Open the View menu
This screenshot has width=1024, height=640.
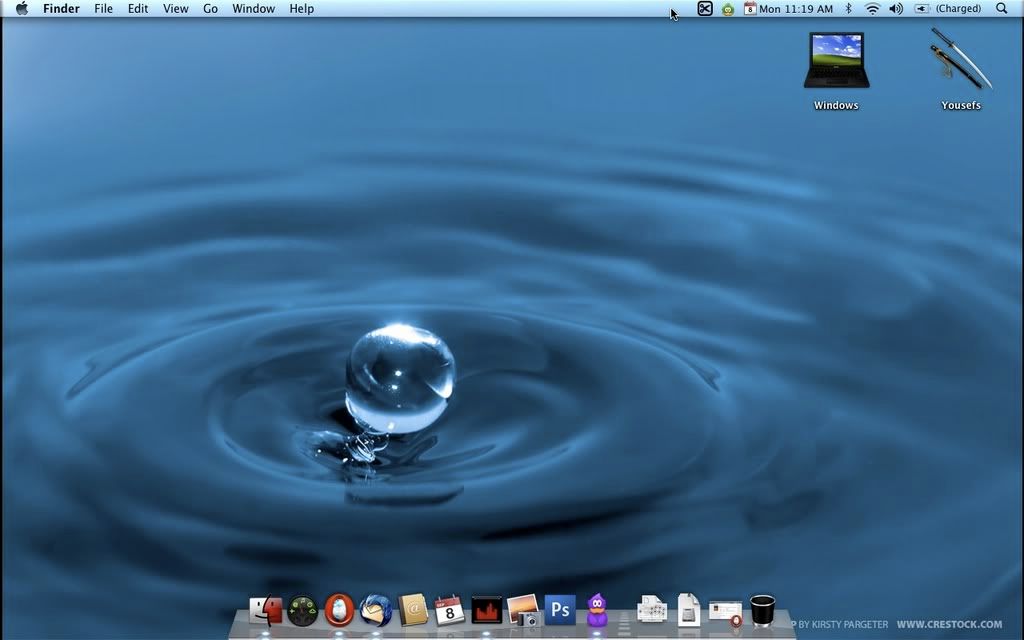pyautogui.click(x=176, y=8)
